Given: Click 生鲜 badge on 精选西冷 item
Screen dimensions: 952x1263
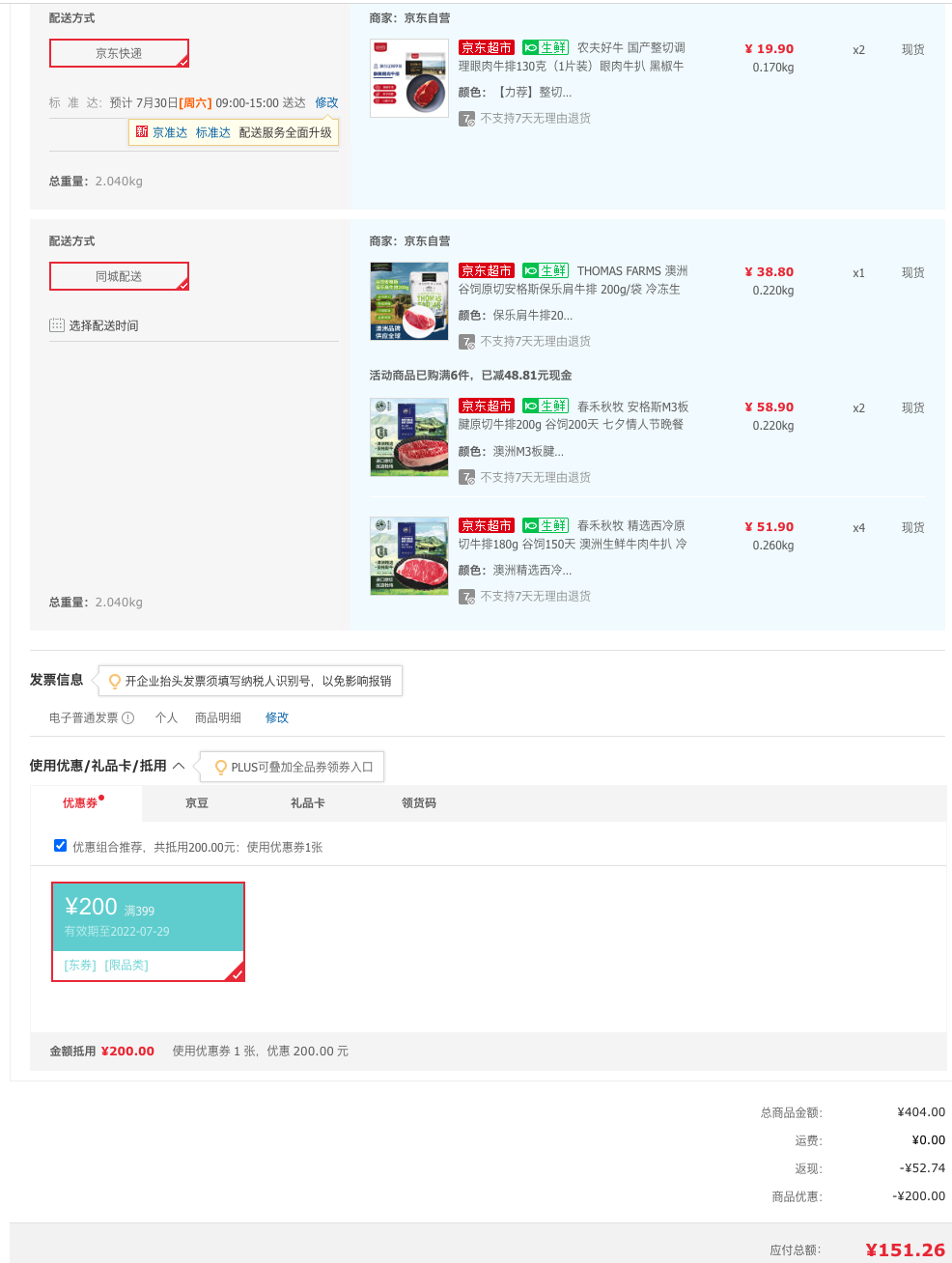Looking at the screenshot, I should (546, 525).
